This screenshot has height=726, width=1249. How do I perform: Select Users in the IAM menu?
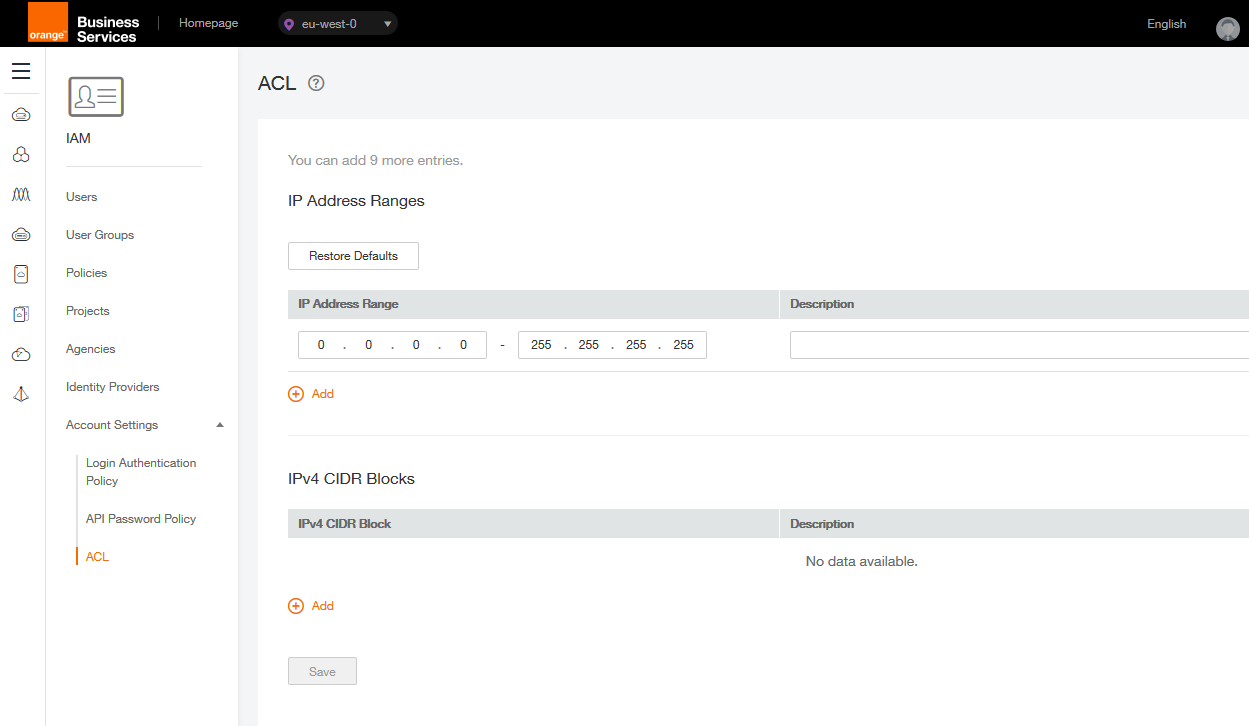[x=81, y=196]
